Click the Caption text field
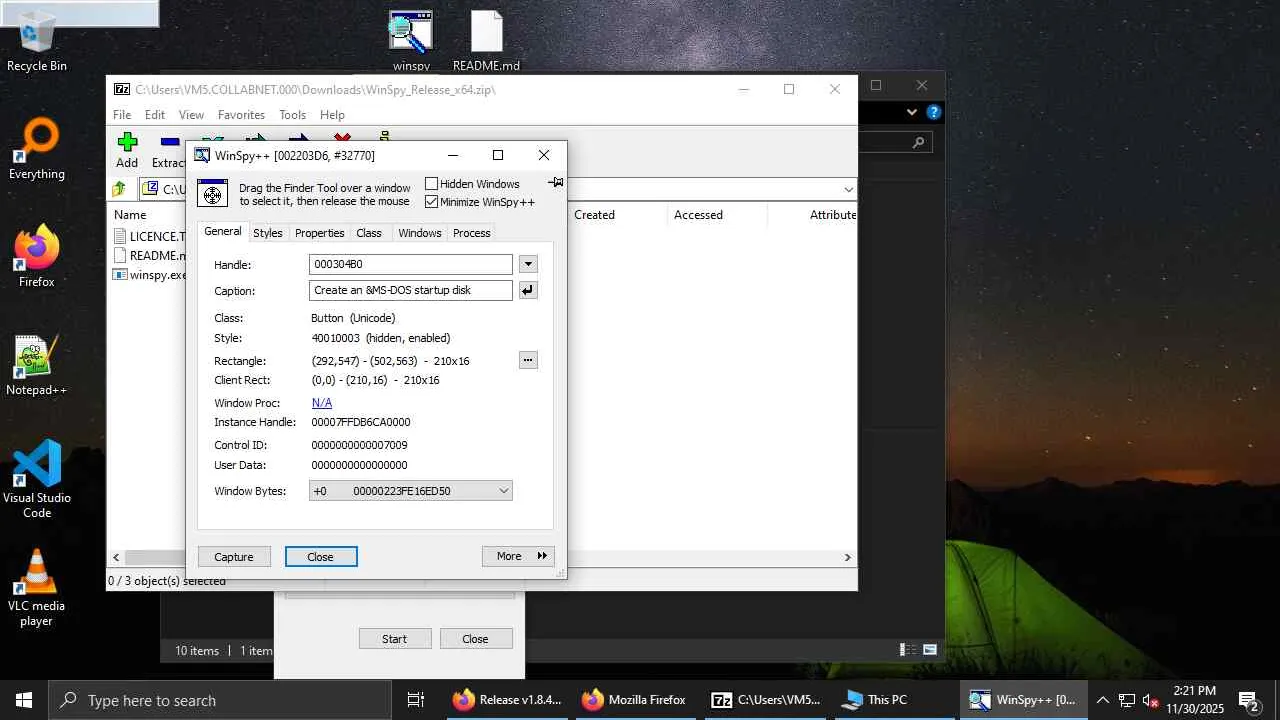Viewport: 1280px width, 720px height. [x=411, y=290]
